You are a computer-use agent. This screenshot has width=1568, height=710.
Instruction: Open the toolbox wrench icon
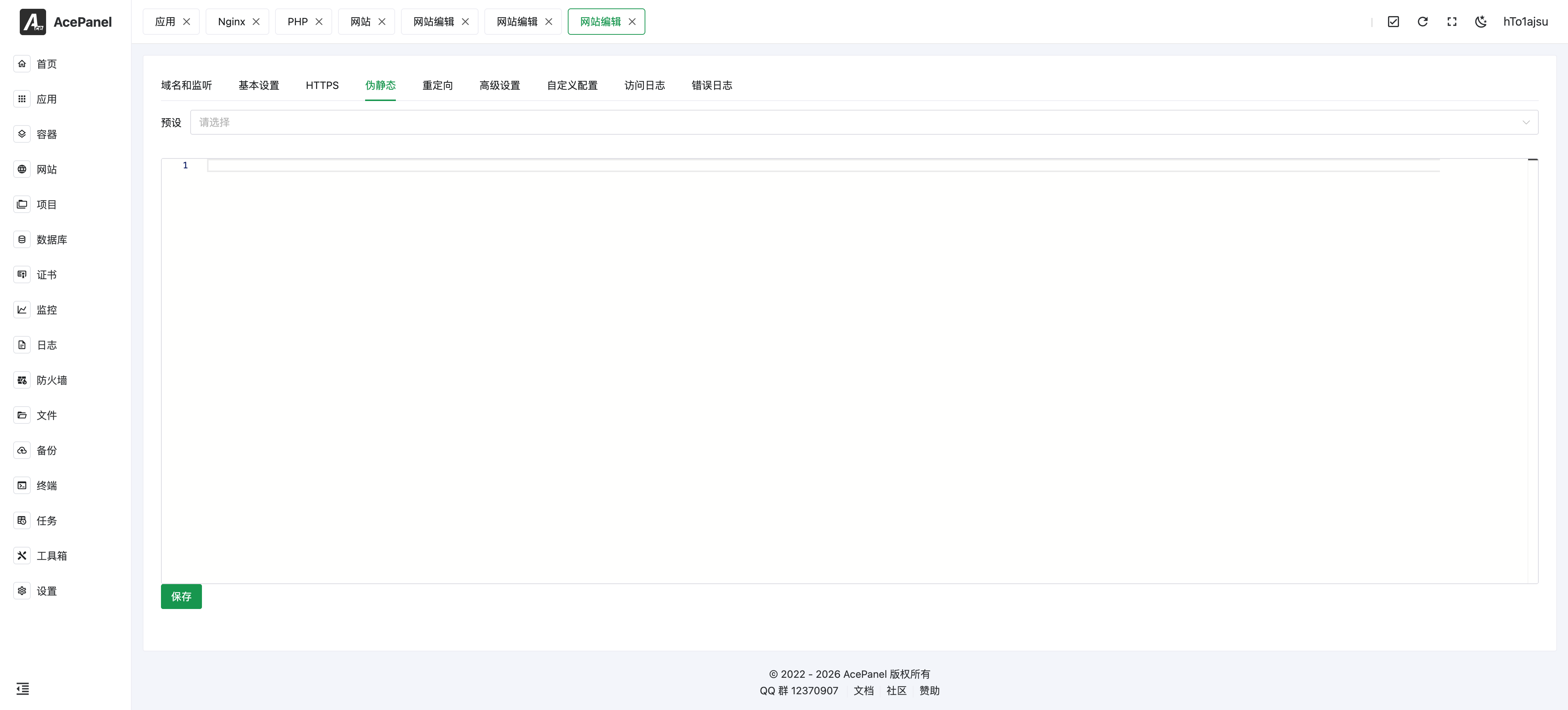point(22,555)
